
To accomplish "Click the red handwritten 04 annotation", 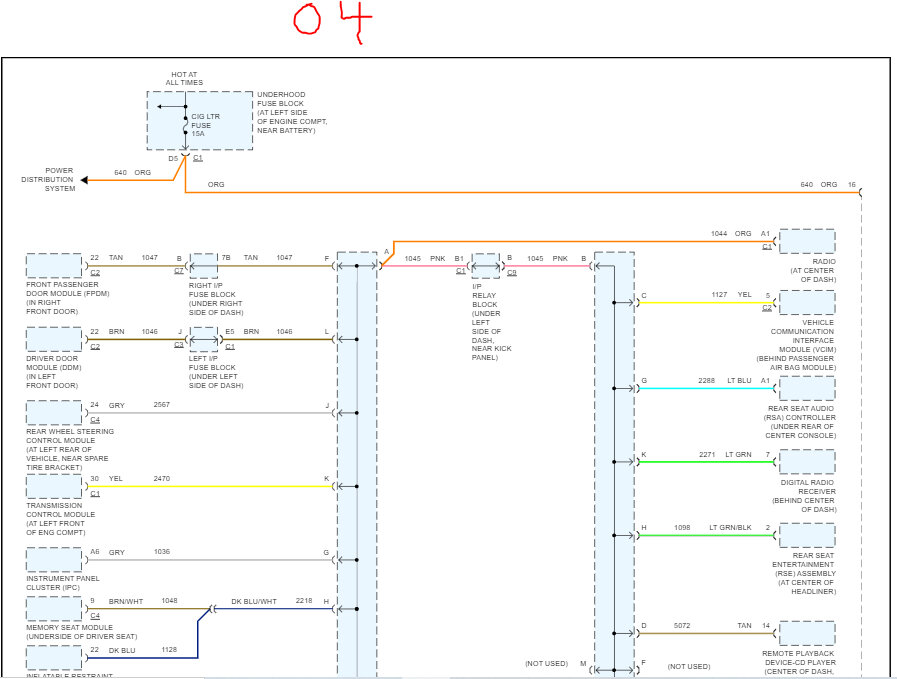I will tap(332, 21).
